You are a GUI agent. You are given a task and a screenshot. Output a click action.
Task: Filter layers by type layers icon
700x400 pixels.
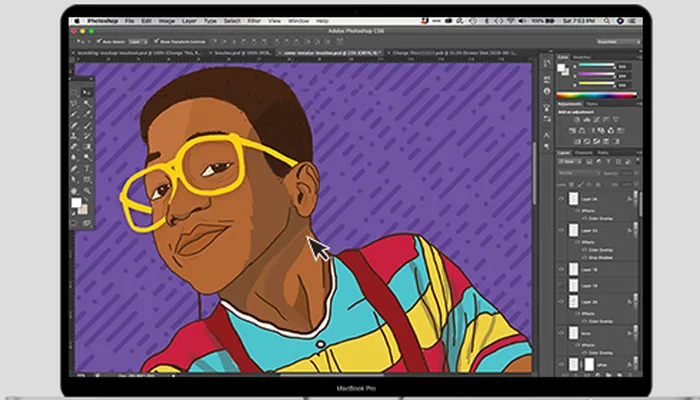point(608,162)
